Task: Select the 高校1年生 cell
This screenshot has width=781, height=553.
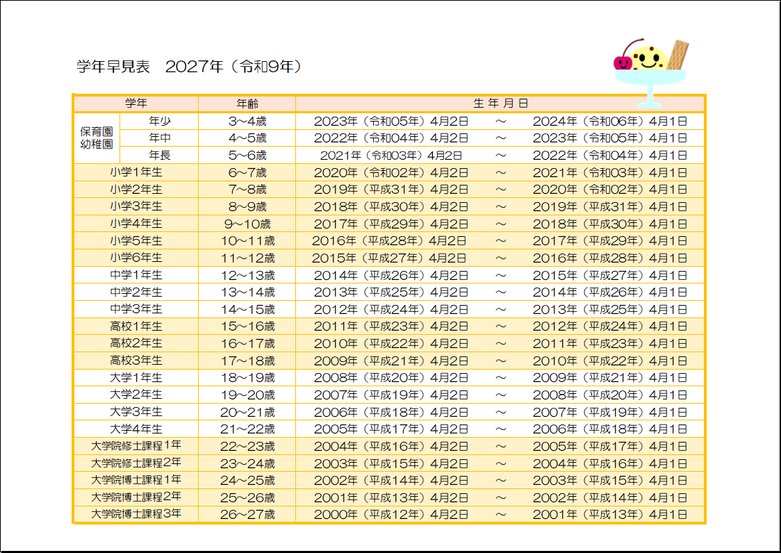Action: 136,326
